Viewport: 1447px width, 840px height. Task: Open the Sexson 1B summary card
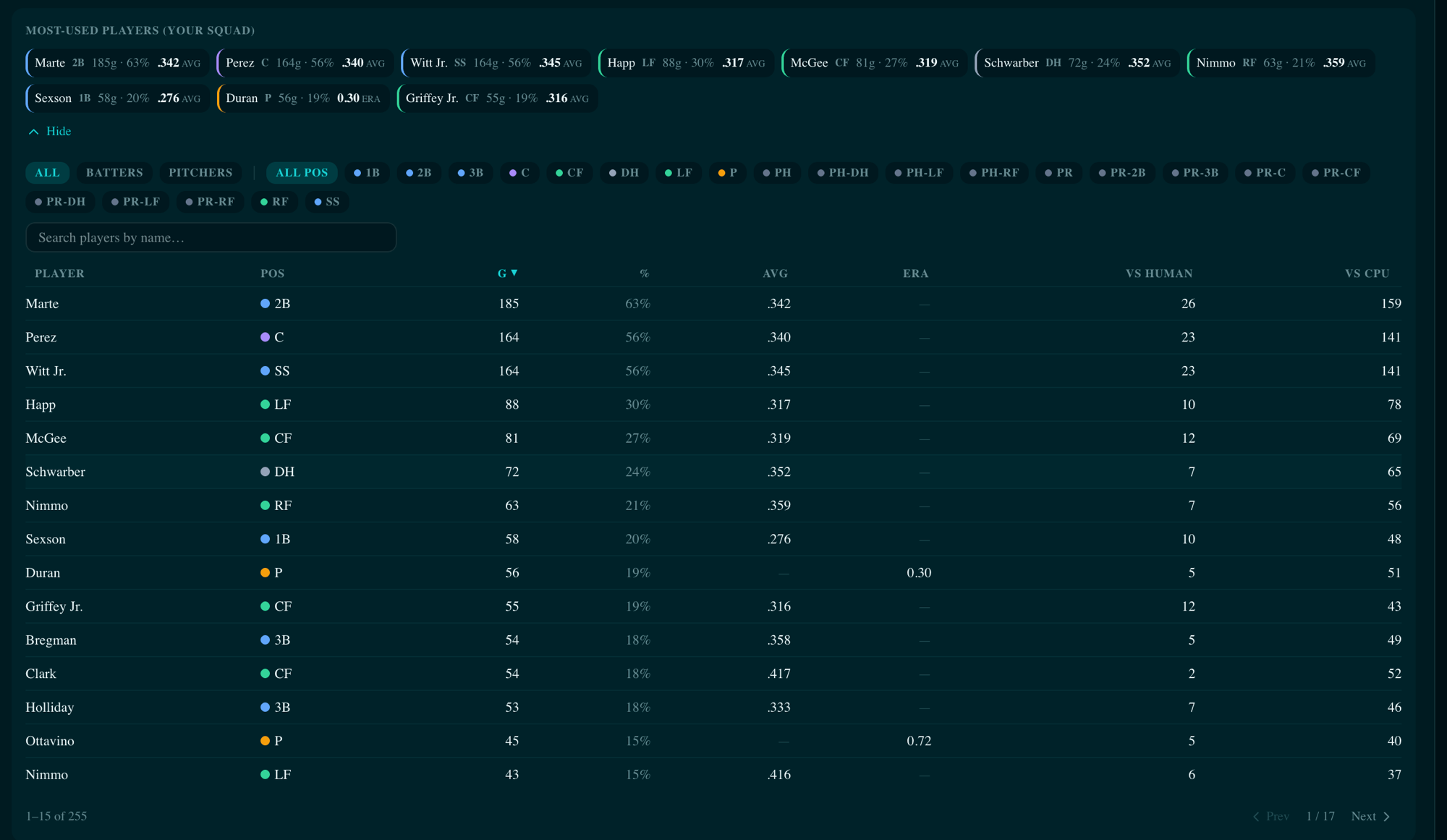tap(118, 98)
